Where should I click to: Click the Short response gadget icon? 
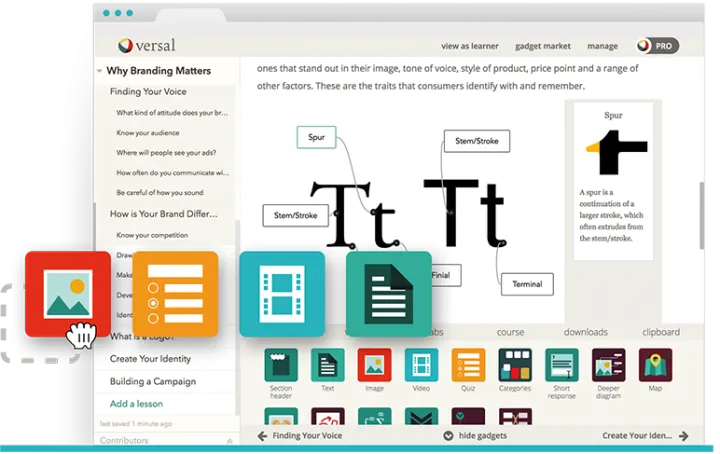[562, 364]
